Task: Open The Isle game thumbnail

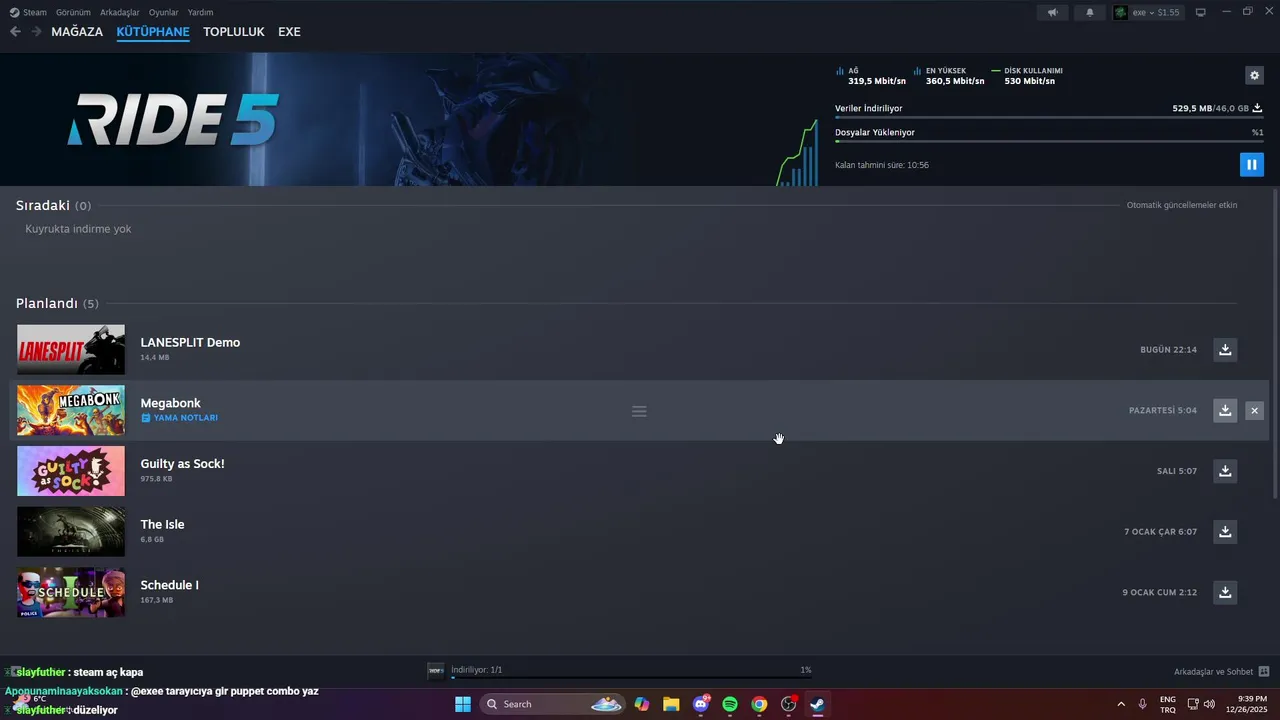Action: click(71, 532)
